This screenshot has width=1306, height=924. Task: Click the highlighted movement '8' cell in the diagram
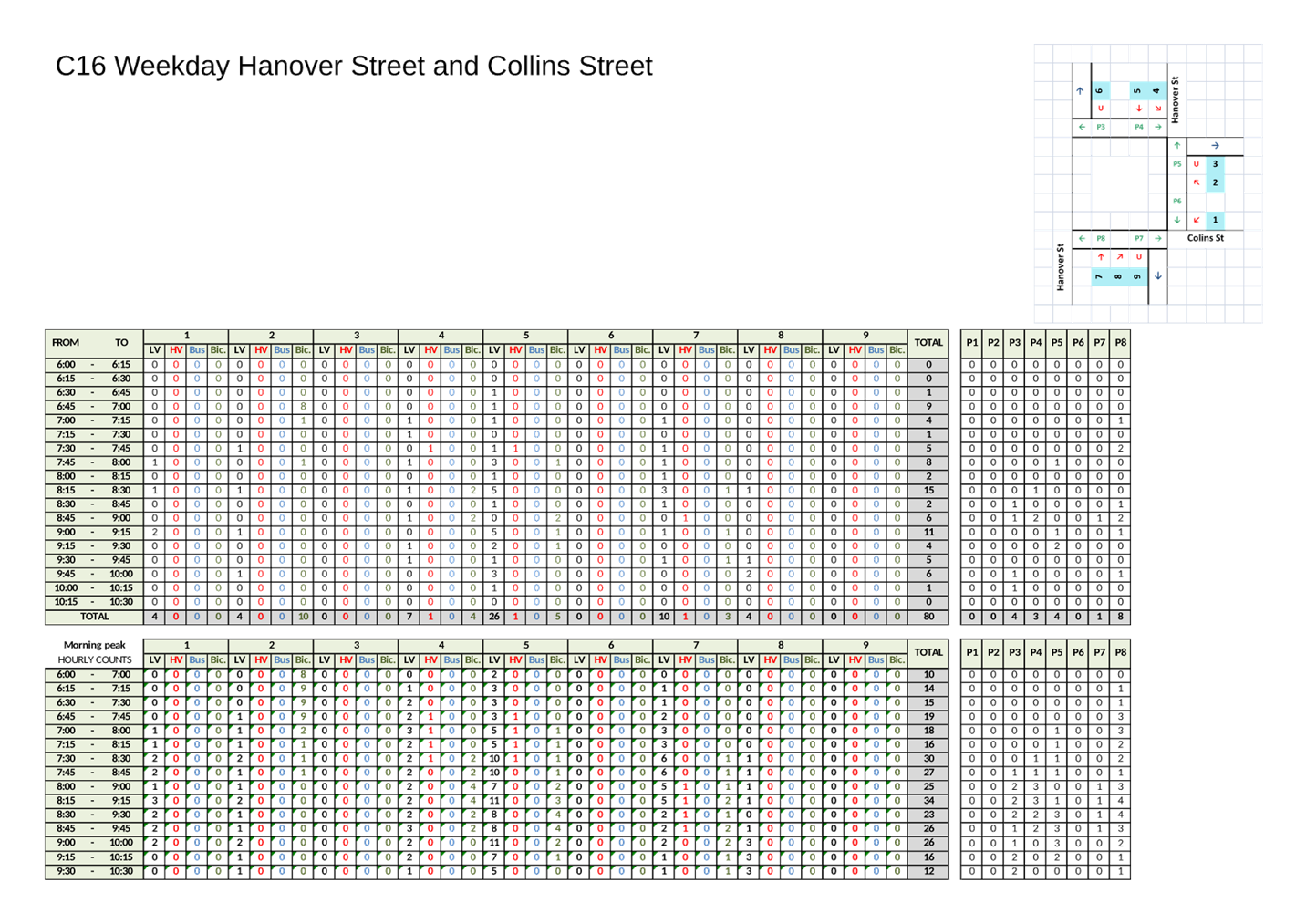(x=1118, y=276)
